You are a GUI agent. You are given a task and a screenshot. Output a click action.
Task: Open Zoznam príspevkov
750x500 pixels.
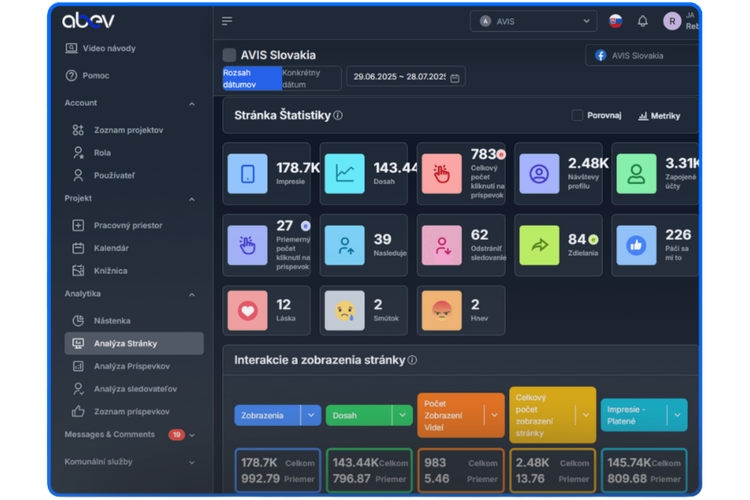(x=132, y=411)
